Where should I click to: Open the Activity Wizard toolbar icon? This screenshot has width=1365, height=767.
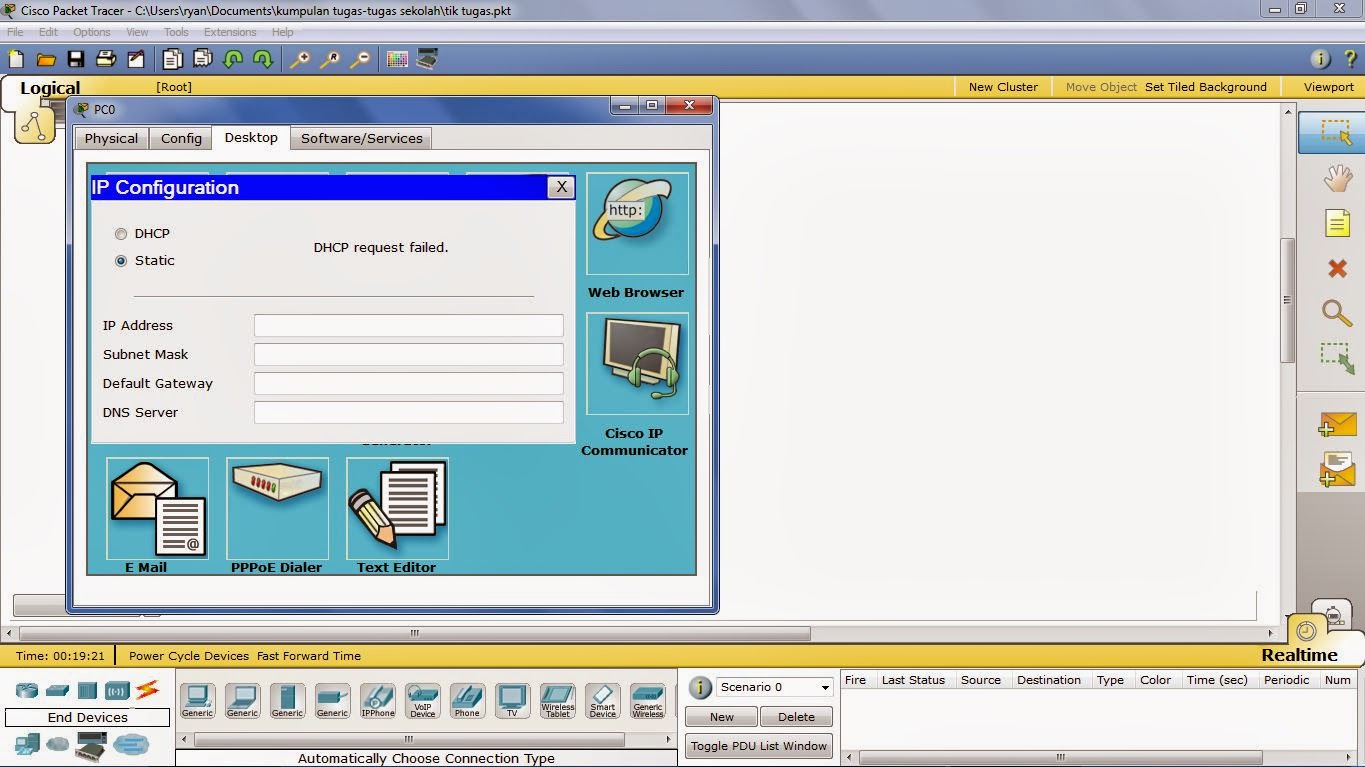pos(135,59)
